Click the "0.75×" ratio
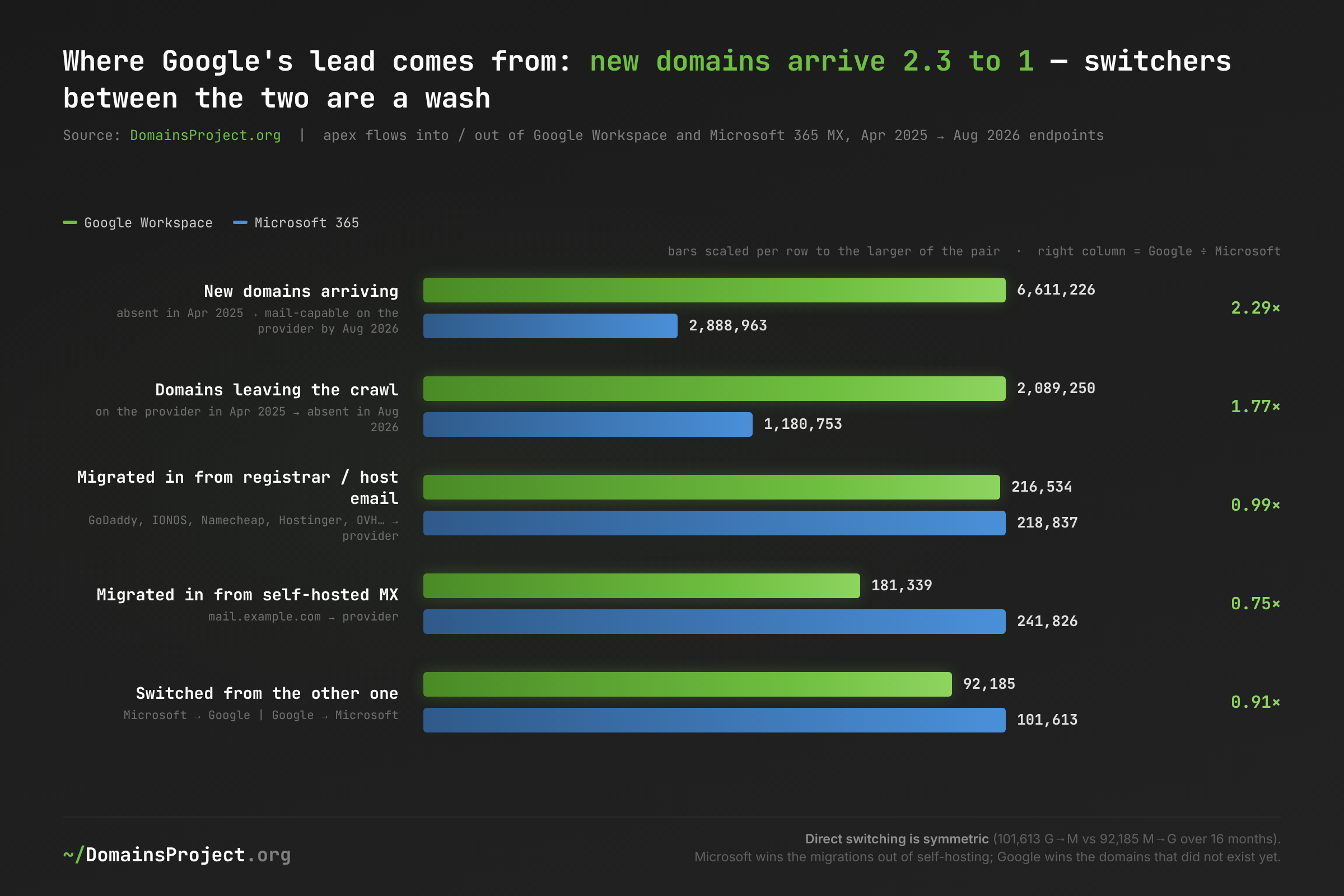This screenshot has width=1344, height=896. tap(1256, 604)
